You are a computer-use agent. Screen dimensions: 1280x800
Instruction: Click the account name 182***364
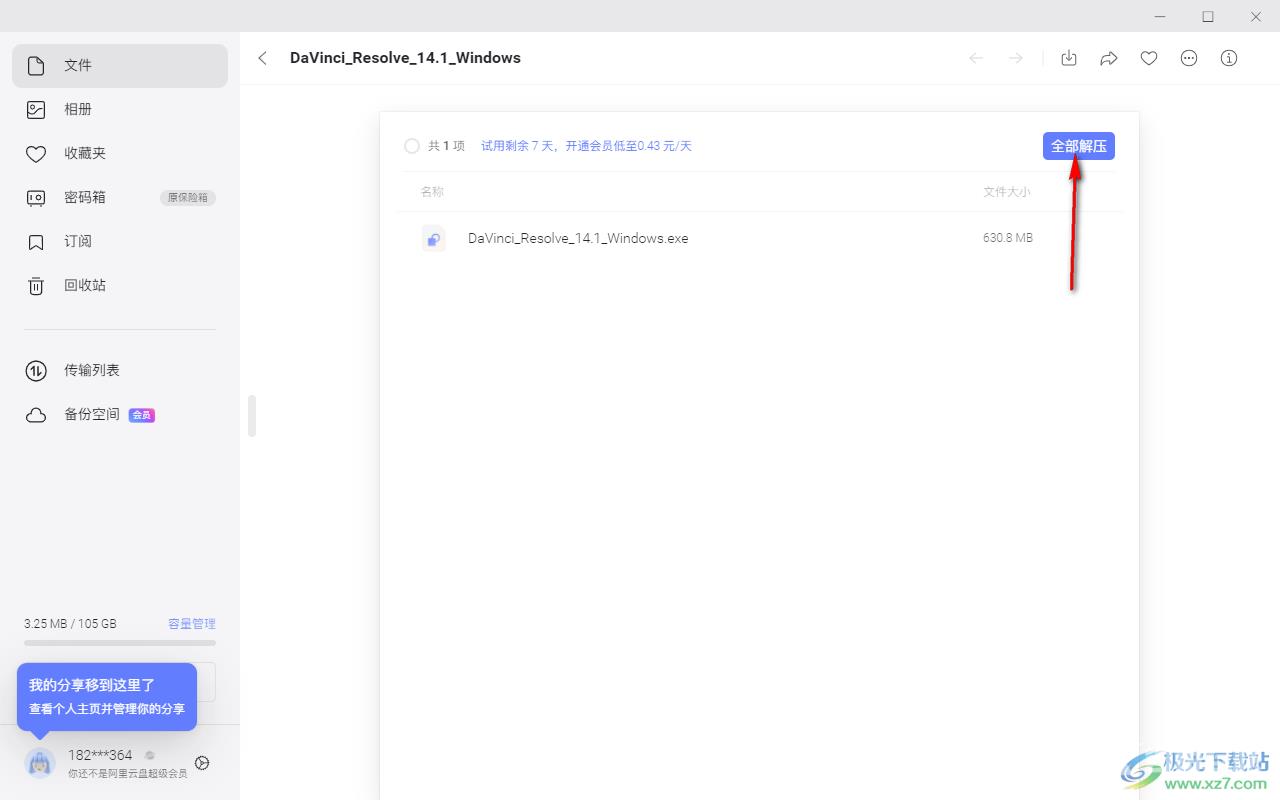(x=100, y=755)
